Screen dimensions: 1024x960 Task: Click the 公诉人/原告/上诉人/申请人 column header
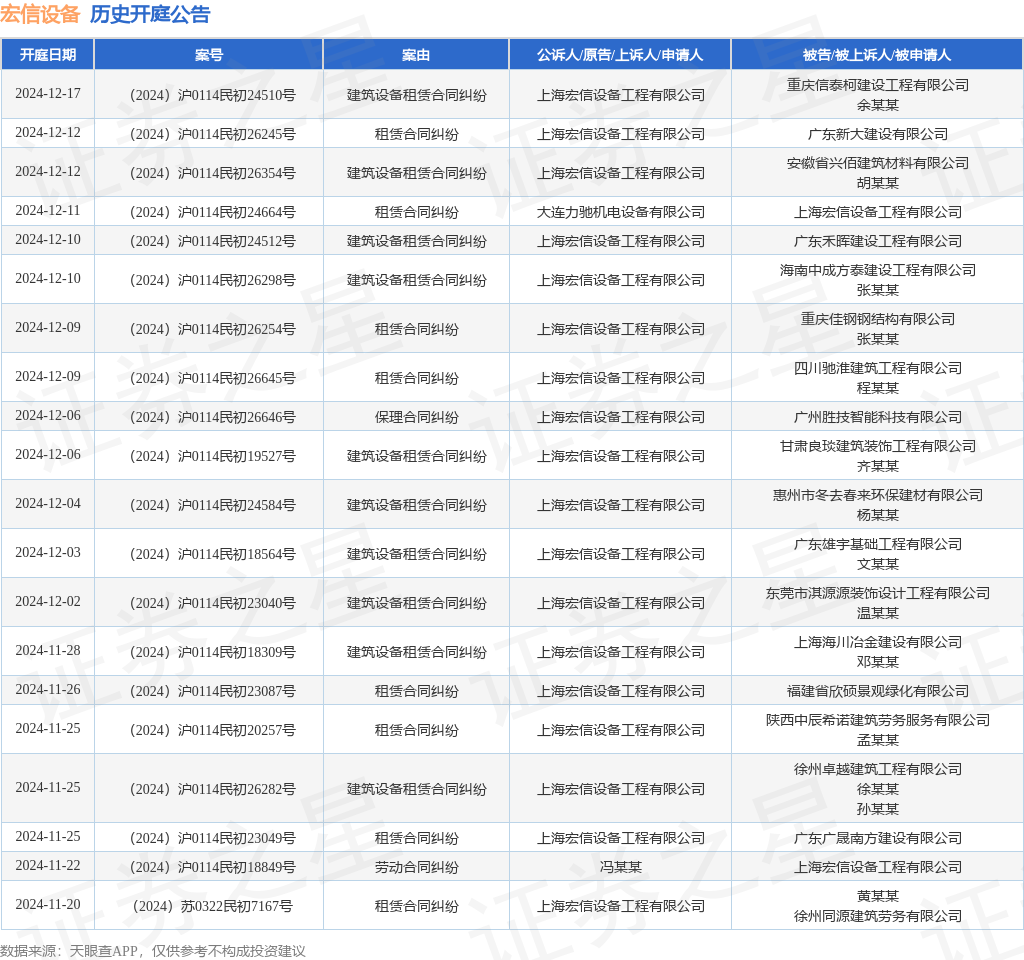click(x=620, y=55)
